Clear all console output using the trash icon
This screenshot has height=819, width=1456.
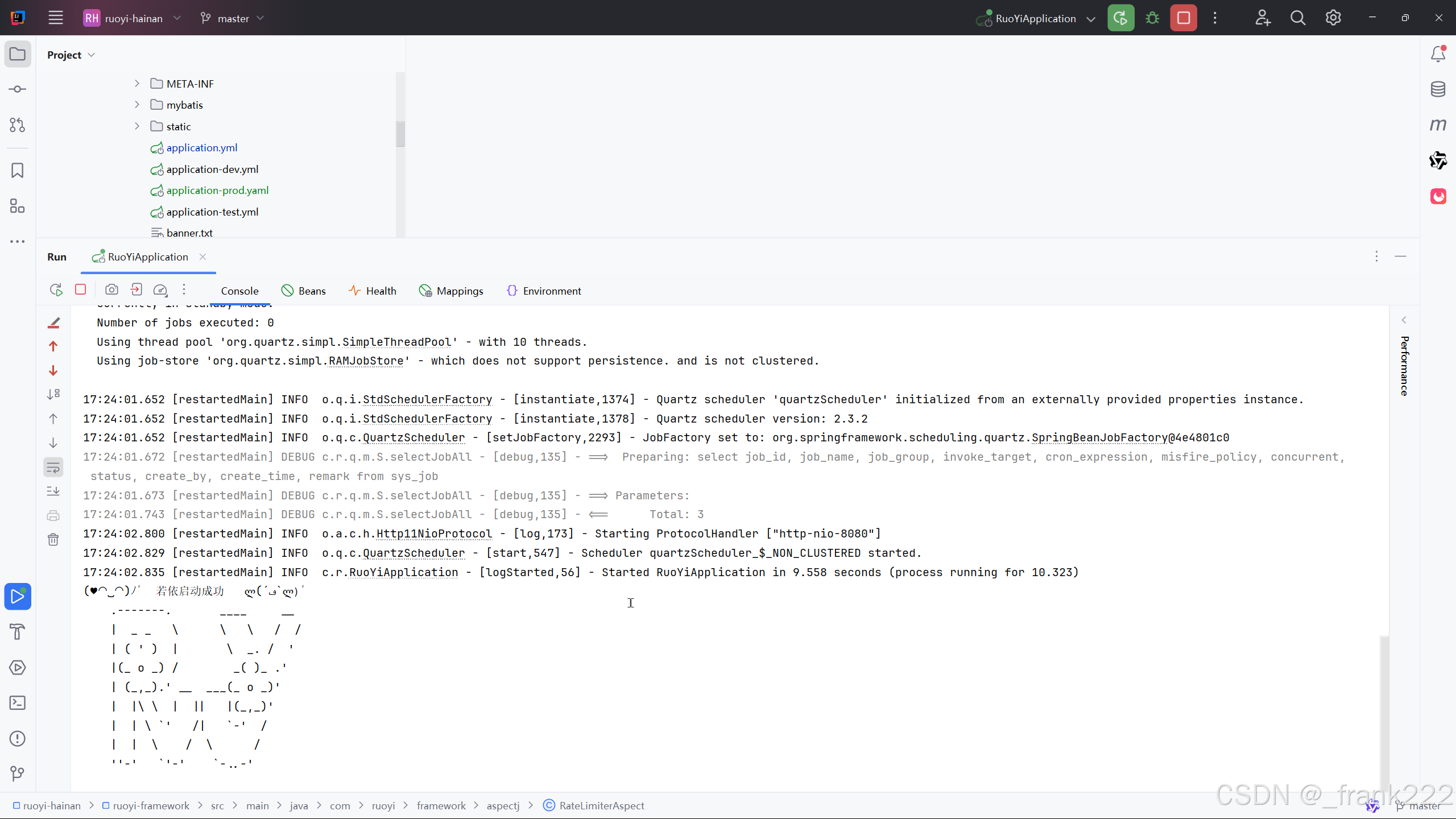(x=53, y=539)
